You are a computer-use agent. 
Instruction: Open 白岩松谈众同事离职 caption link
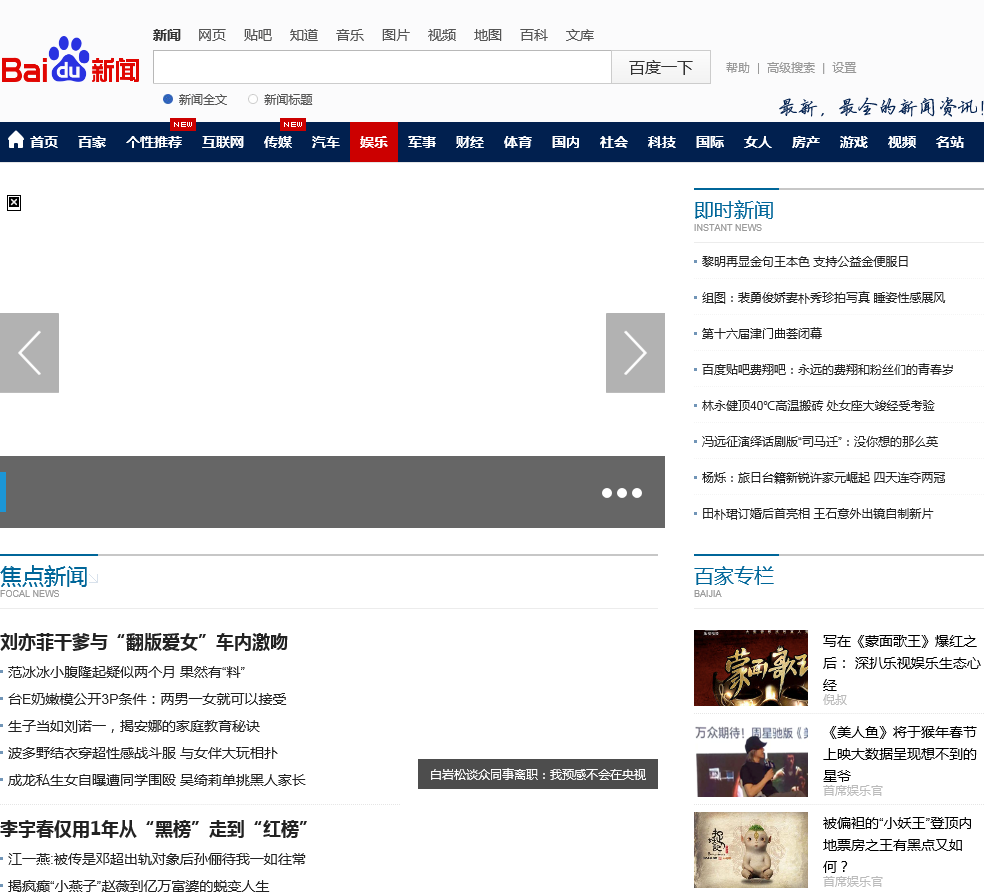[538, 774]
